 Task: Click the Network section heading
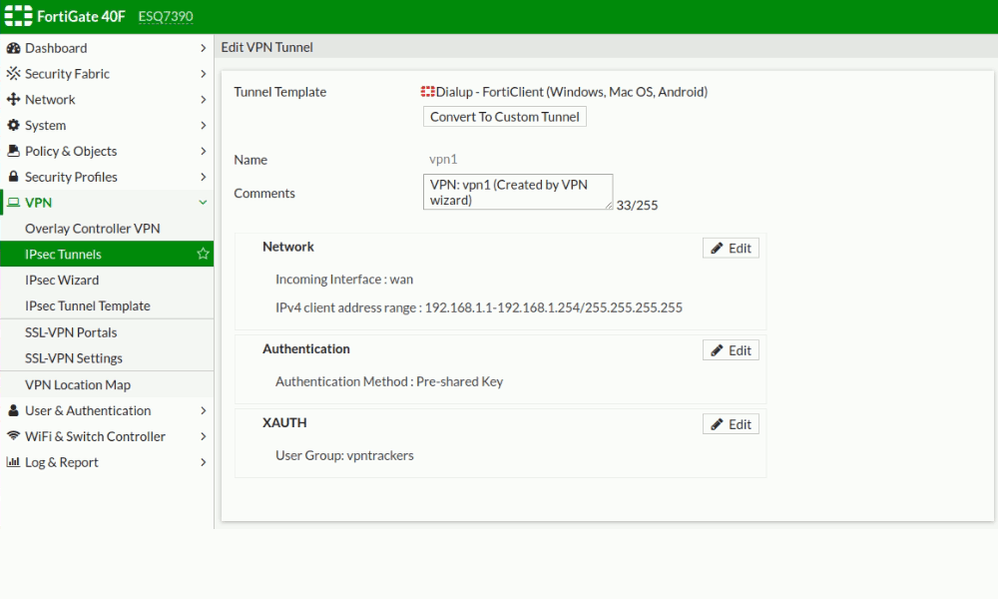[288, 246]
